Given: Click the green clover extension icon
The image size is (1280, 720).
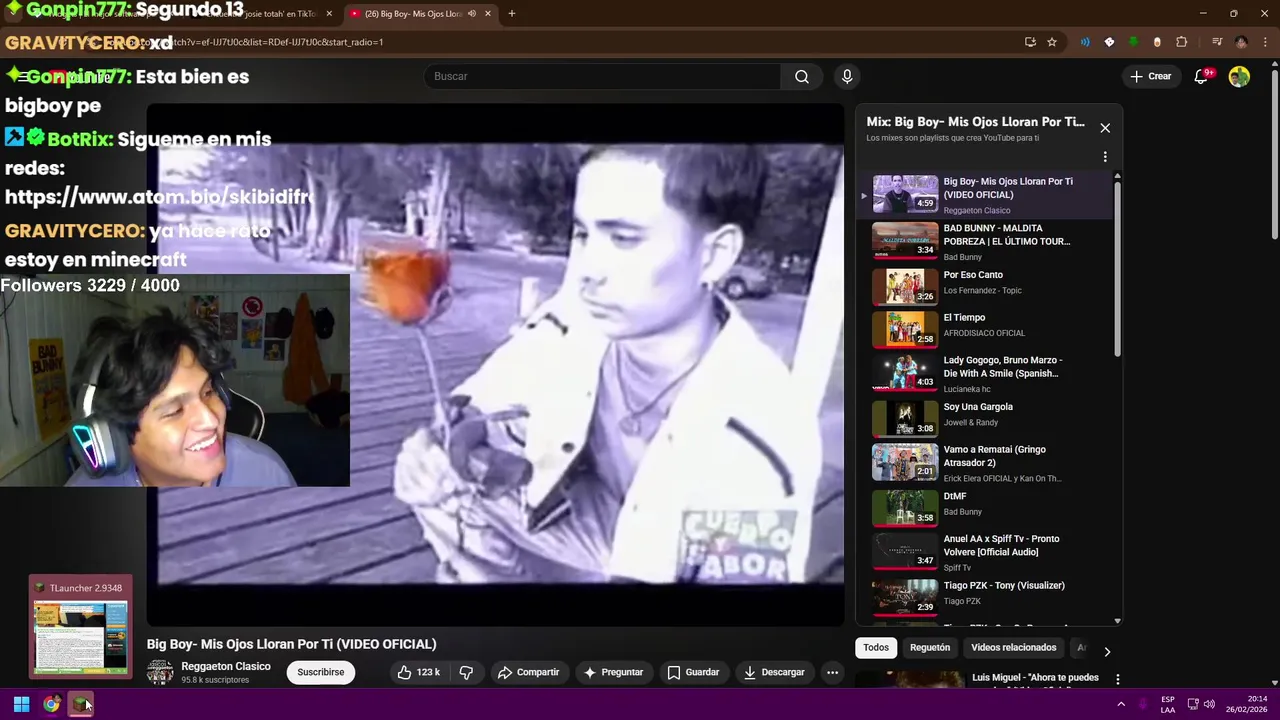Looking at the screenshot, I should click(1133, 42).
